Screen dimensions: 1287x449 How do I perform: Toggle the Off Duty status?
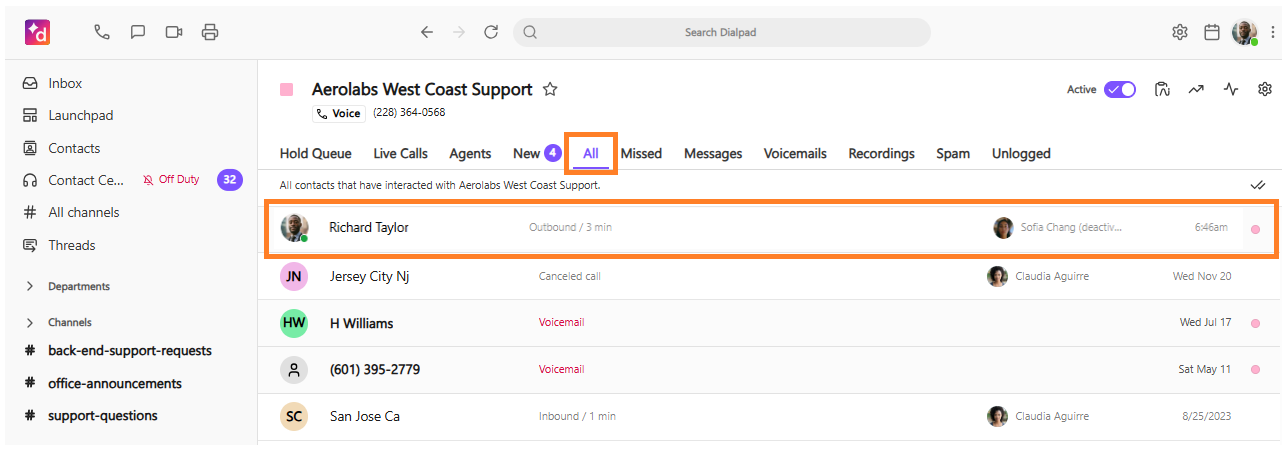[170, 180]
